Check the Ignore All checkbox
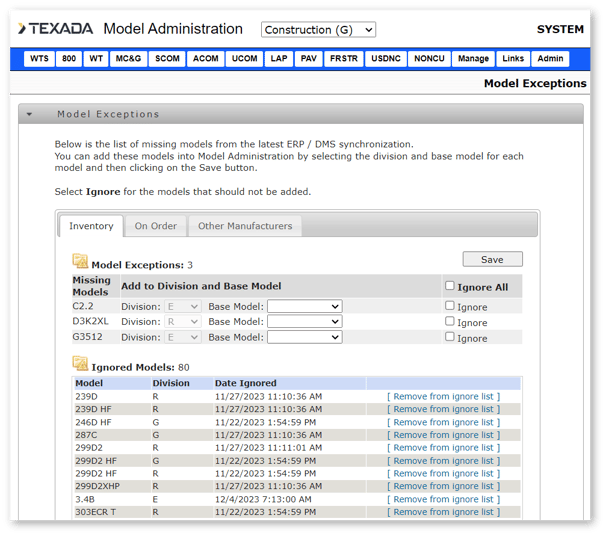606x536 pixels. pos(450,286)
